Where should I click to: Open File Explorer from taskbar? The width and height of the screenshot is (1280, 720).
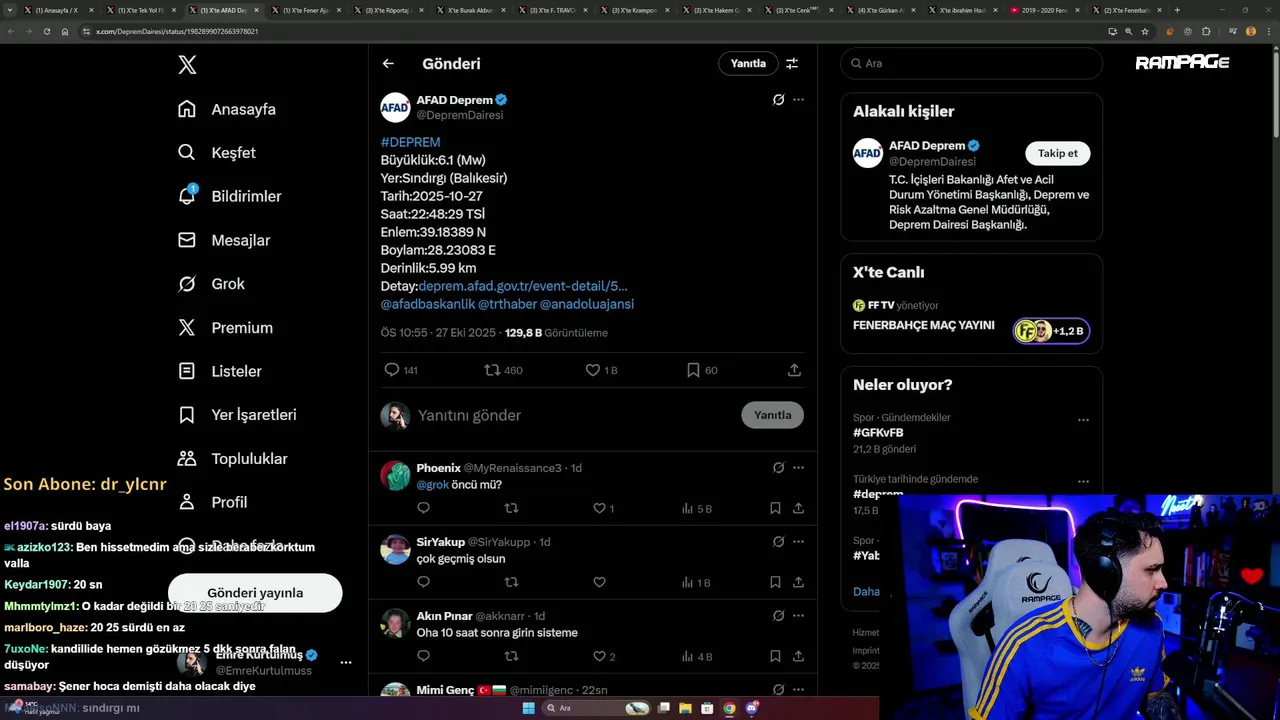[x=686, y=708]
